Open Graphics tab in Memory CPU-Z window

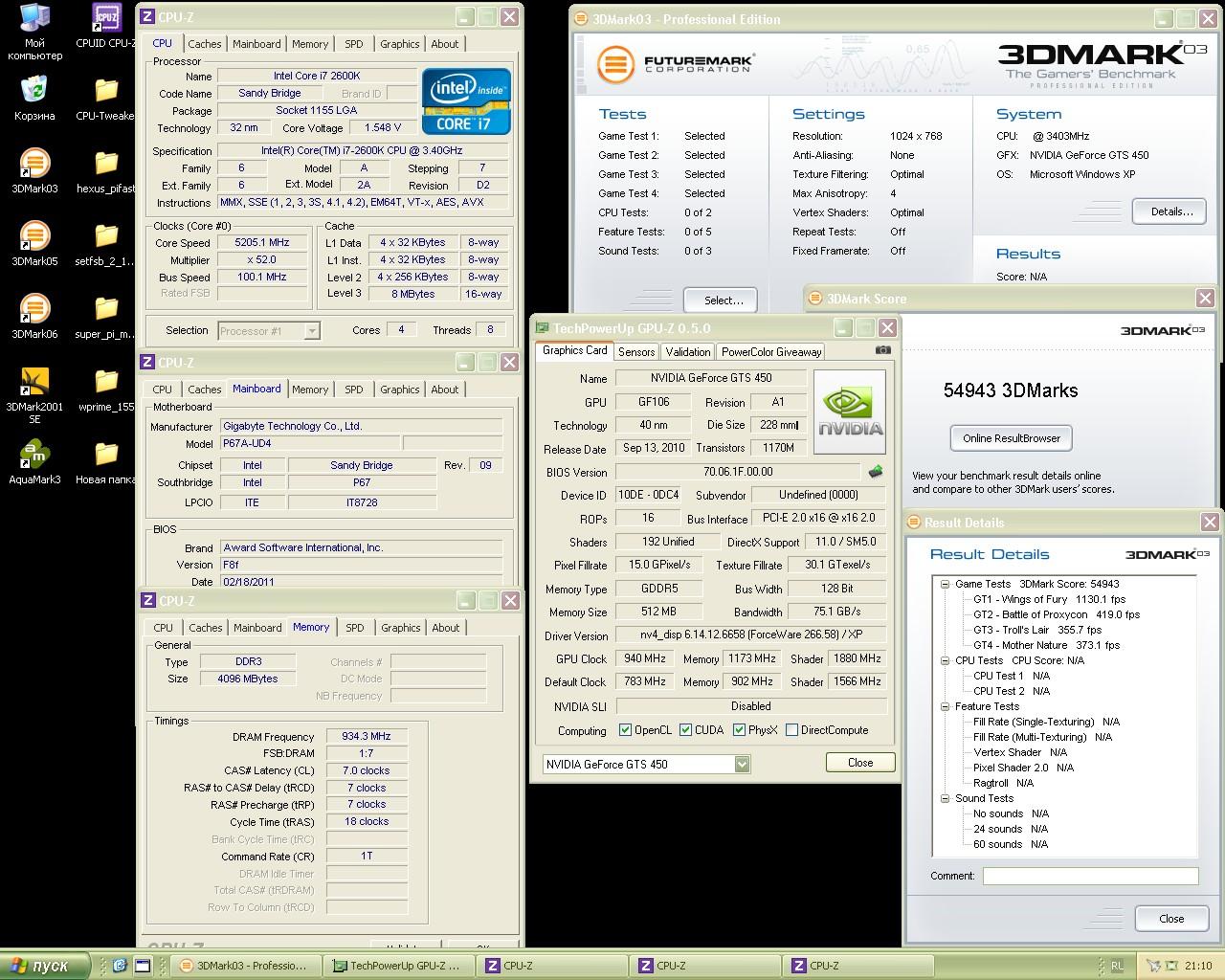401,628
